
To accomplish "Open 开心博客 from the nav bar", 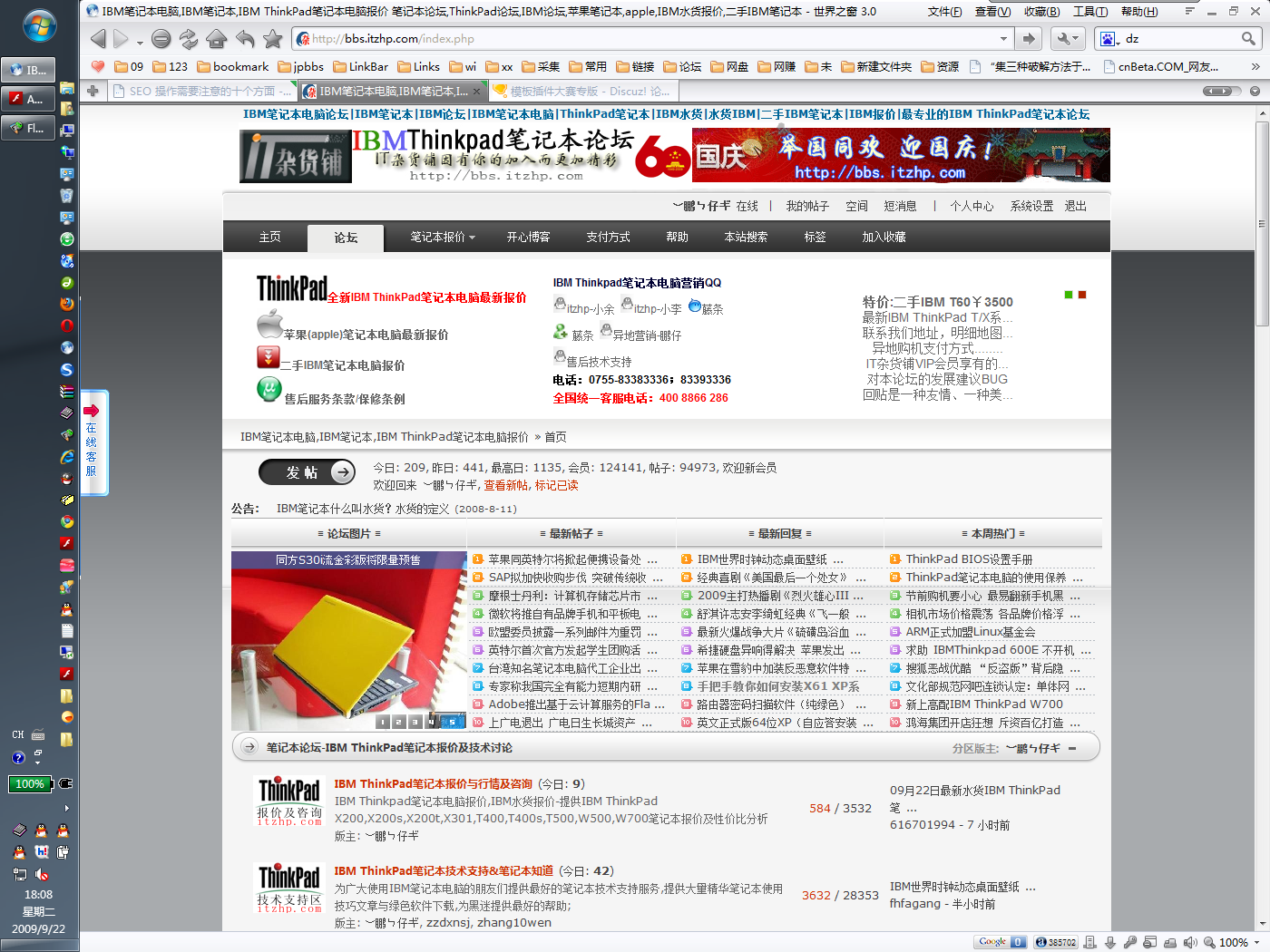I will coord(528,237).
